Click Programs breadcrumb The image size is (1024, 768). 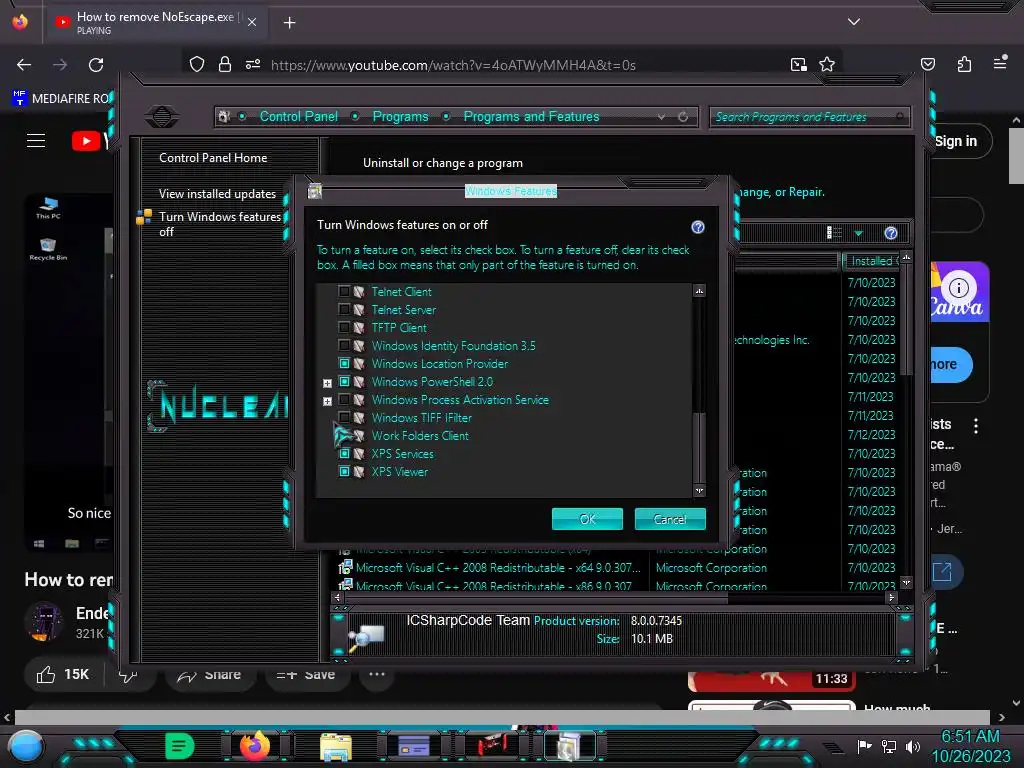400,116
